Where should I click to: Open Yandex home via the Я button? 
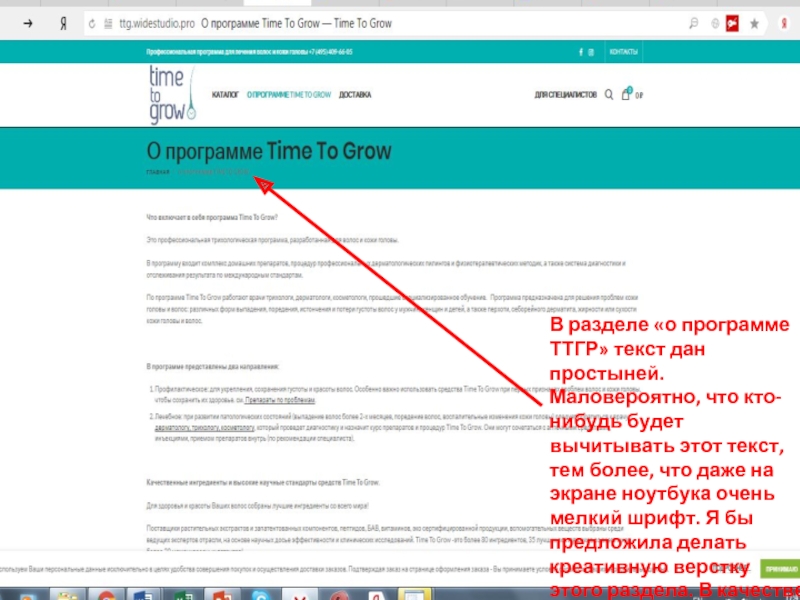click(x=63, y=23)
